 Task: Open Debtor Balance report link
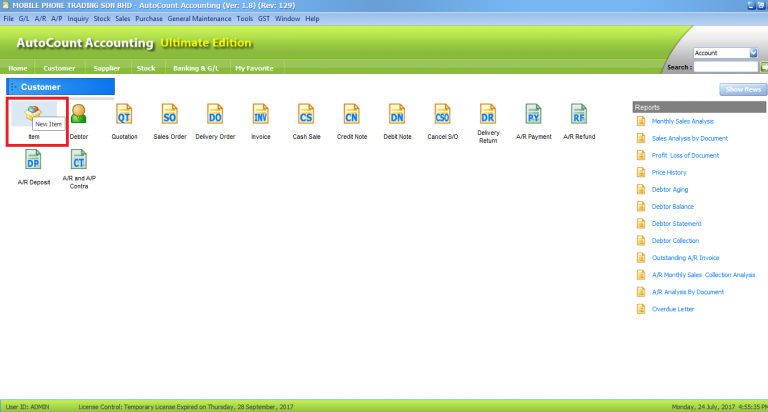click(672, 207)
